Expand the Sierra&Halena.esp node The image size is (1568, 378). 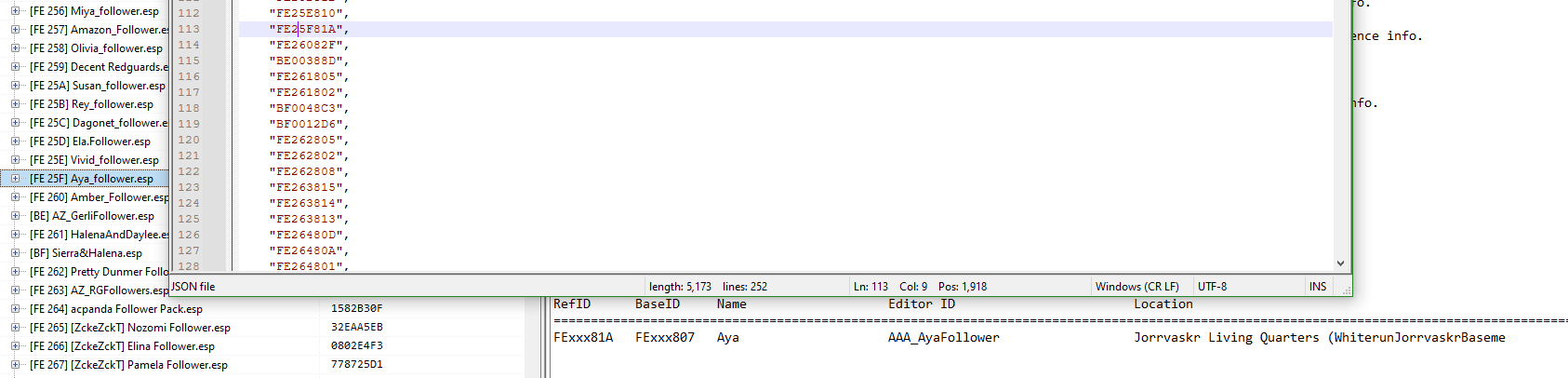[x=15, y=253]
